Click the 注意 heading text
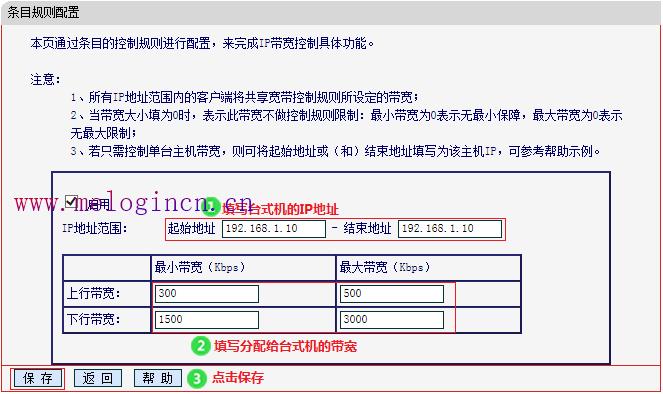 45,79
